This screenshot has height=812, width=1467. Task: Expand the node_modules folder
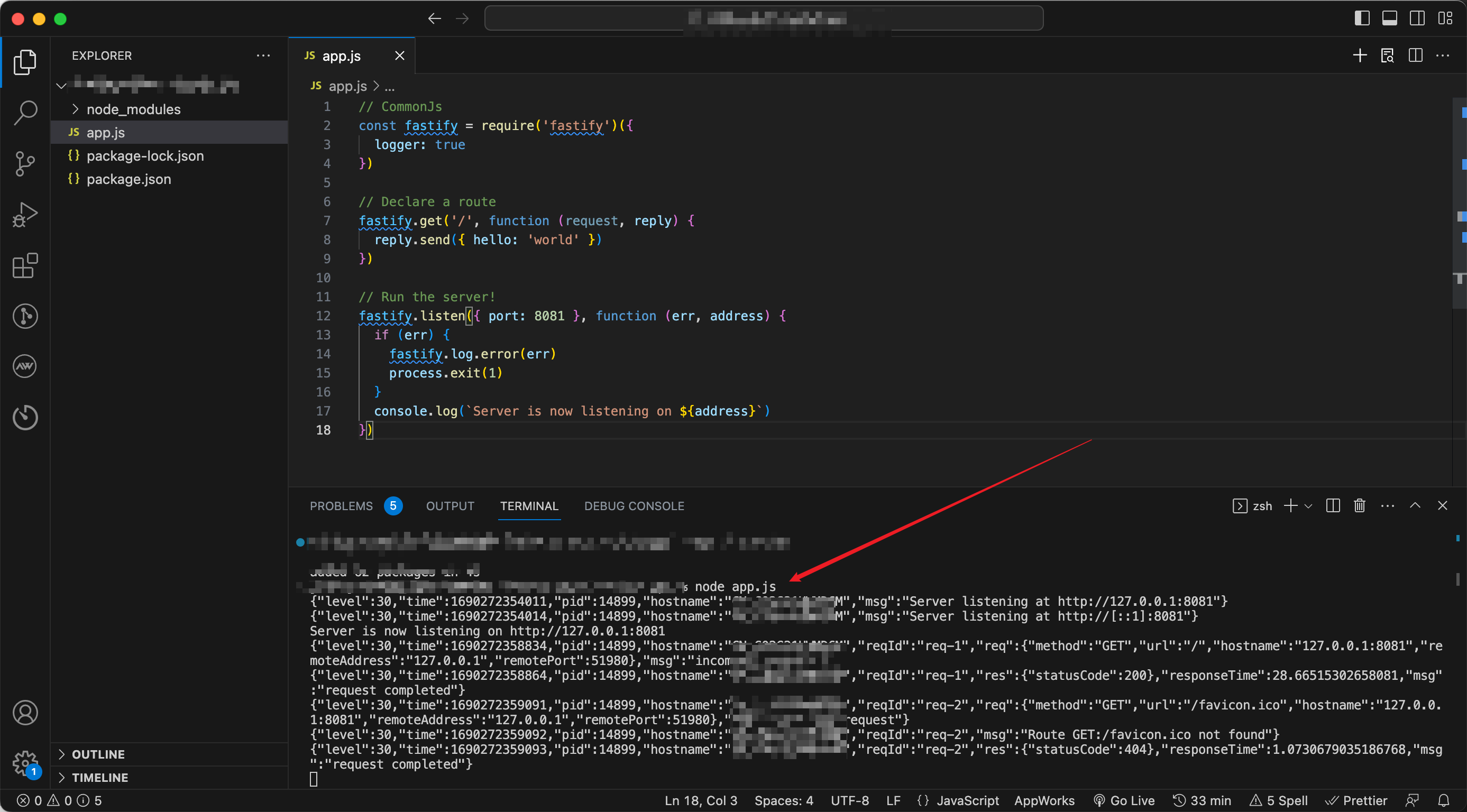pyautogui.click(x=133, y=109)
